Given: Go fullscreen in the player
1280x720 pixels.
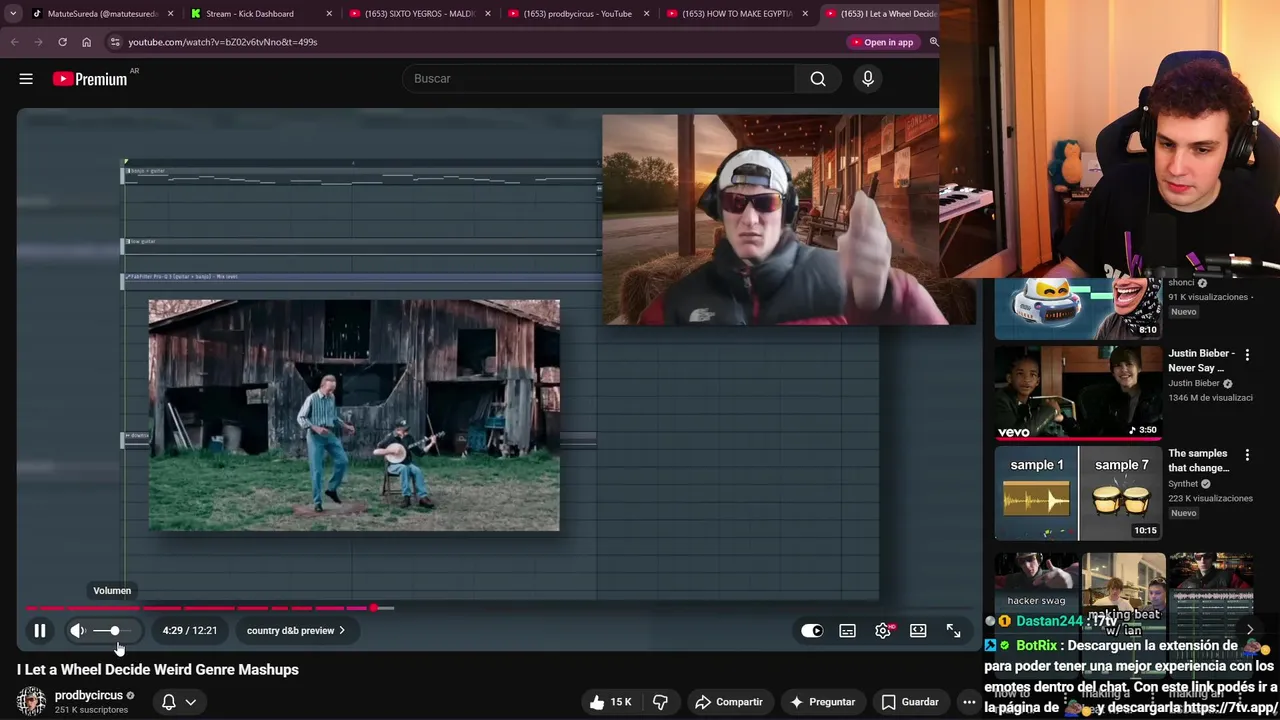Looking at the screenshot, I should tap(953, 631).
